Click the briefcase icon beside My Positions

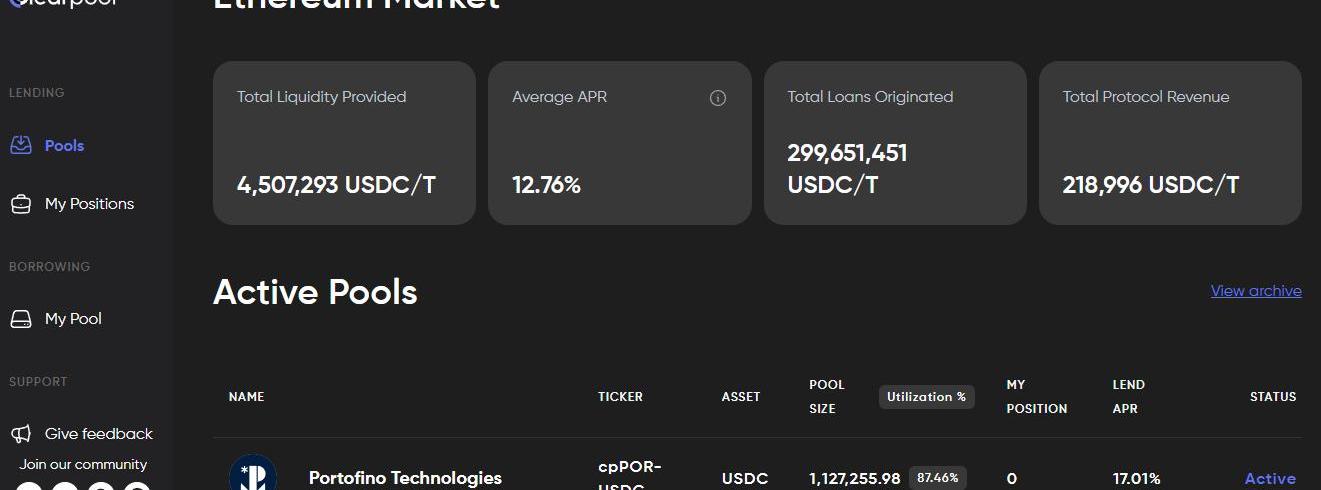click(x=21, y=204)
